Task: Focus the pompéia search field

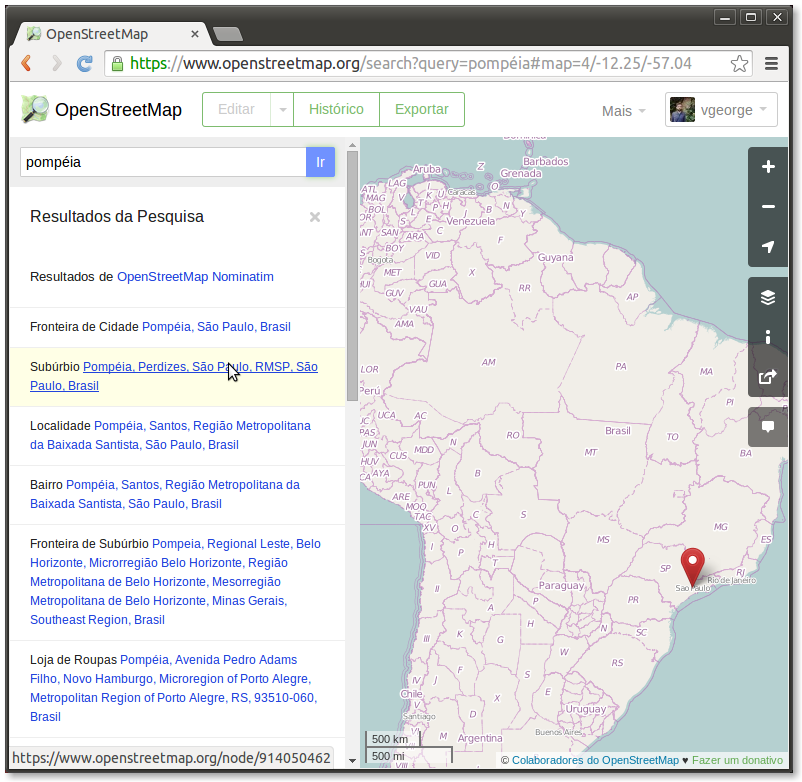Action: pyautogui.click(x=163, y=162)
